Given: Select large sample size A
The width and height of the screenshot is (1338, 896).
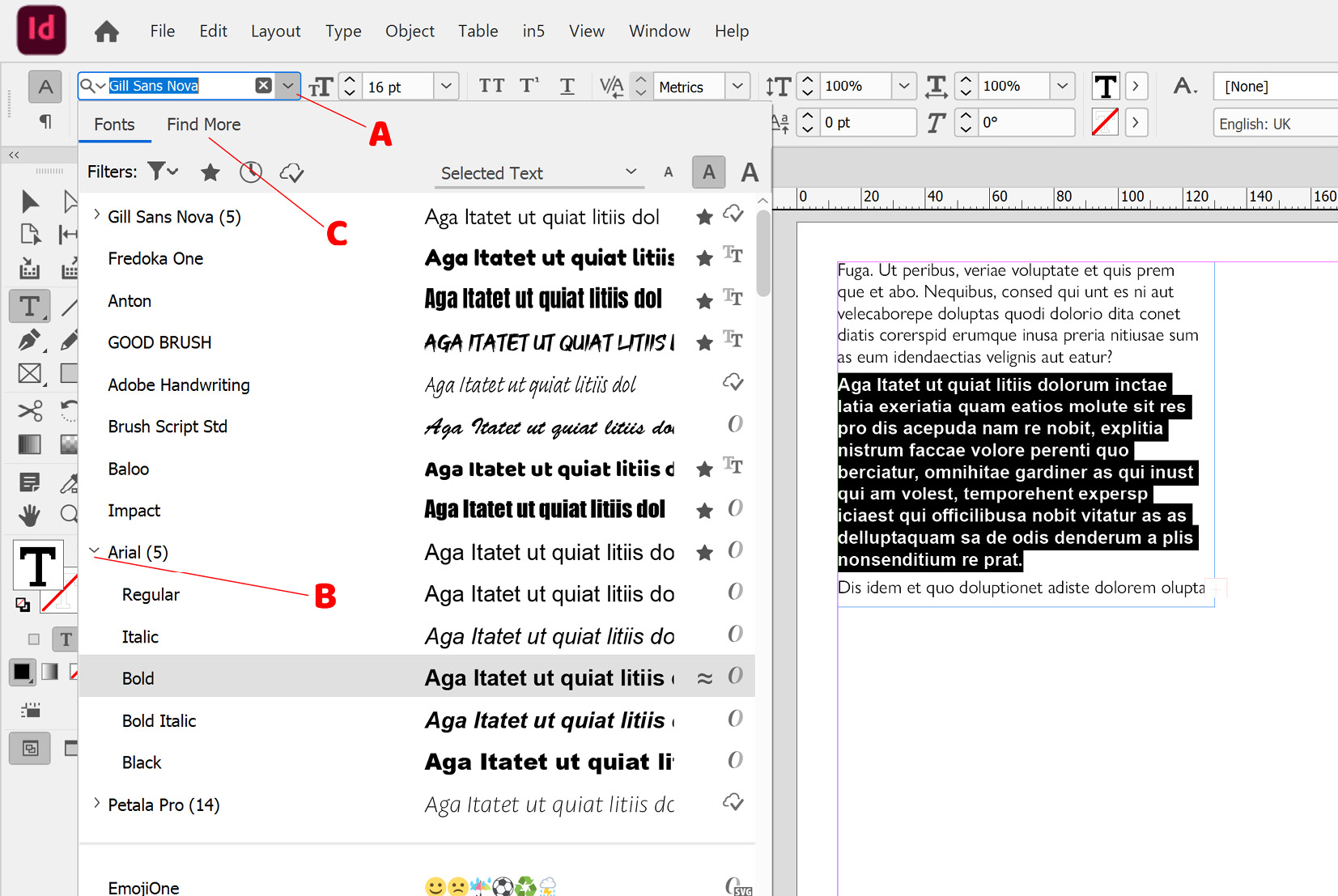Looking at the screenshot, I should [x=750, y=172].
